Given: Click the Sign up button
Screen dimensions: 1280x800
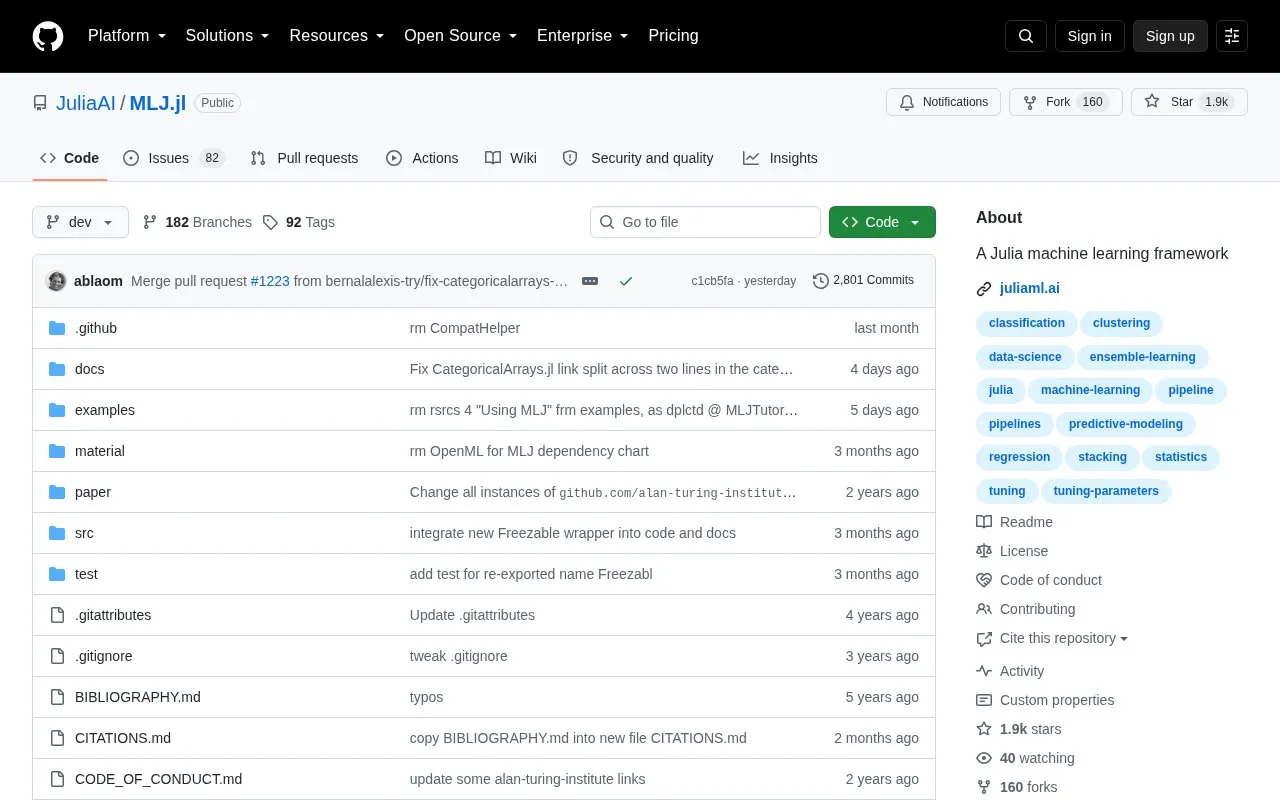Looking at the screenshot, I should tap(1170, 36).
